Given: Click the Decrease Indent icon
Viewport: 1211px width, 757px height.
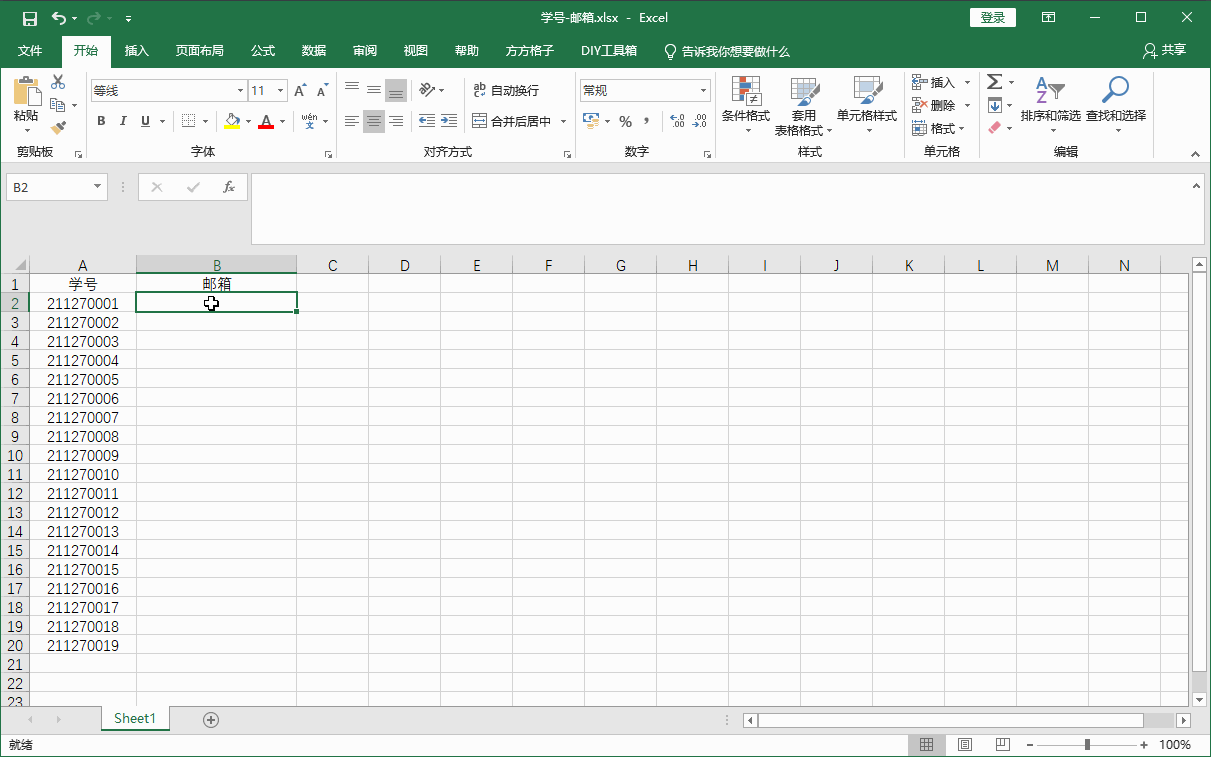Looking at the screenshot, I should [427, 121].
